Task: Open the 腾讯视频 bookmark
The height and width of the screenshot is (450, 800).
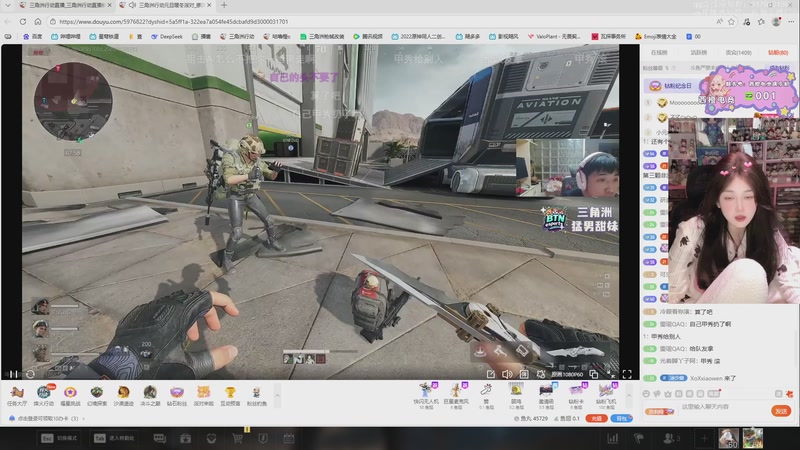Action: (x=368, y=37)
